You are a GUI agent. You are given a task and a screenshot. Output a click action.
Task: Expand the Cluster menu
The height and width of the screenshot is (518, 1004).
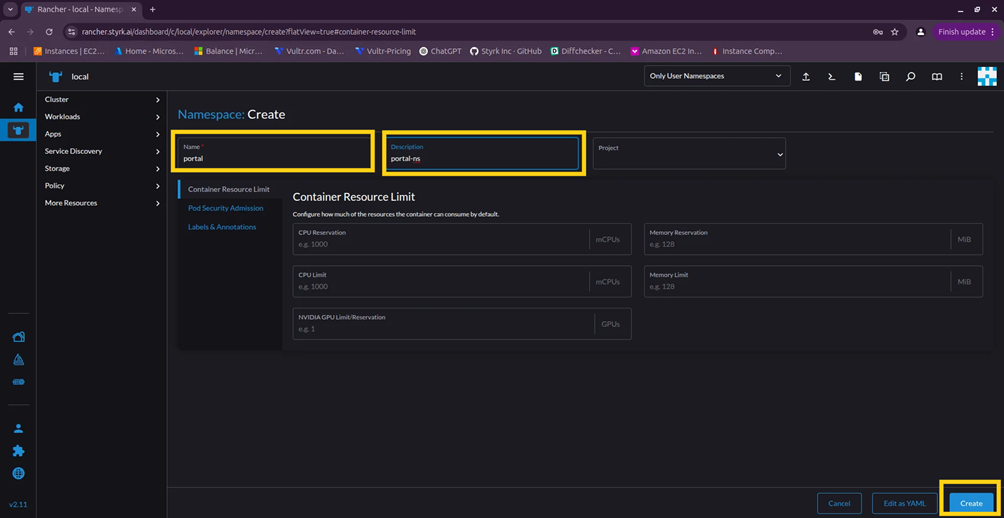102,99
